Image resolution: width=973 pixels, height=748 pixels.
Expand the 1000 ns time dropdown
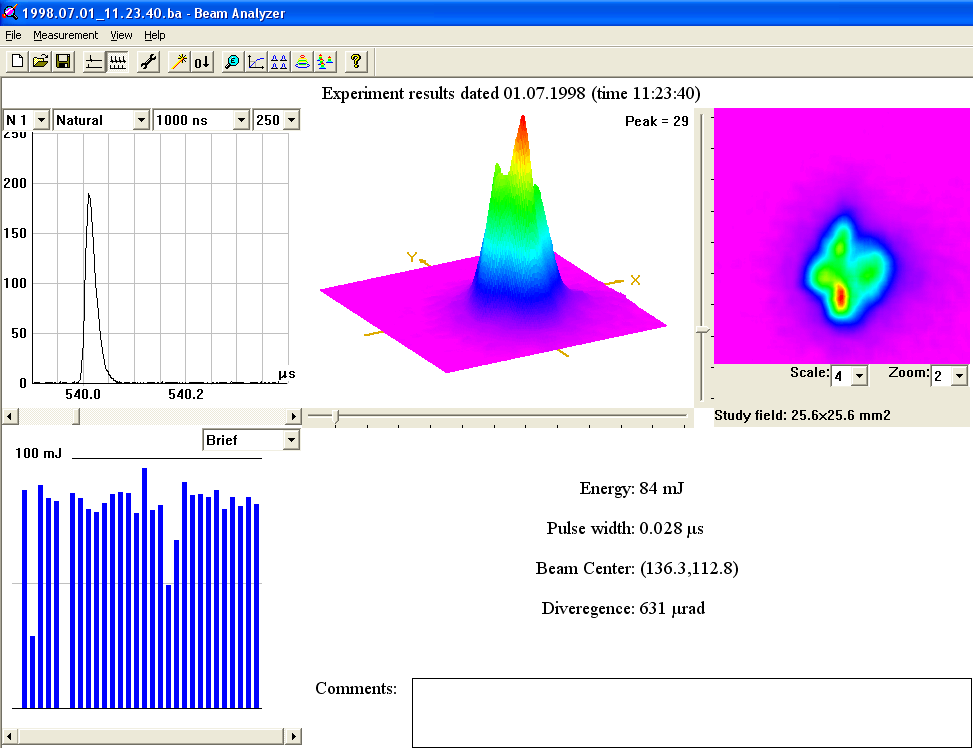coord(241,120)
